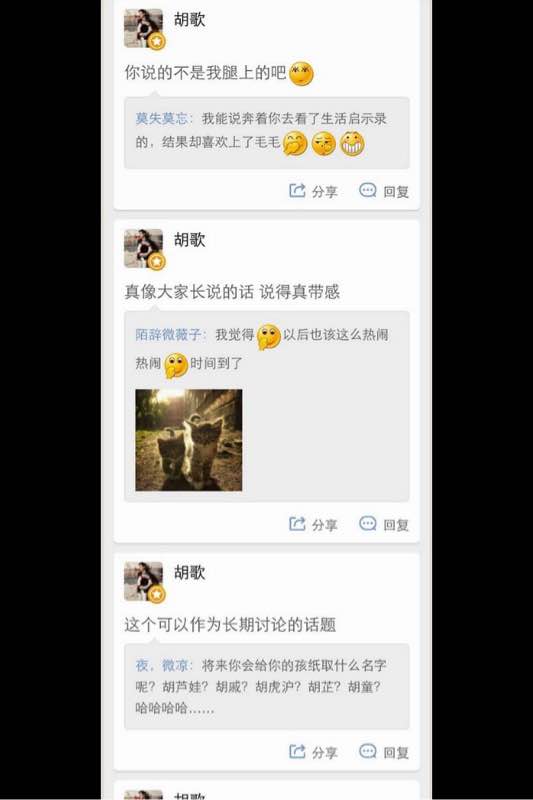Click 胡歌 username on first post
Viewport: 533px width, 800px height.
[x=190, y=19]
